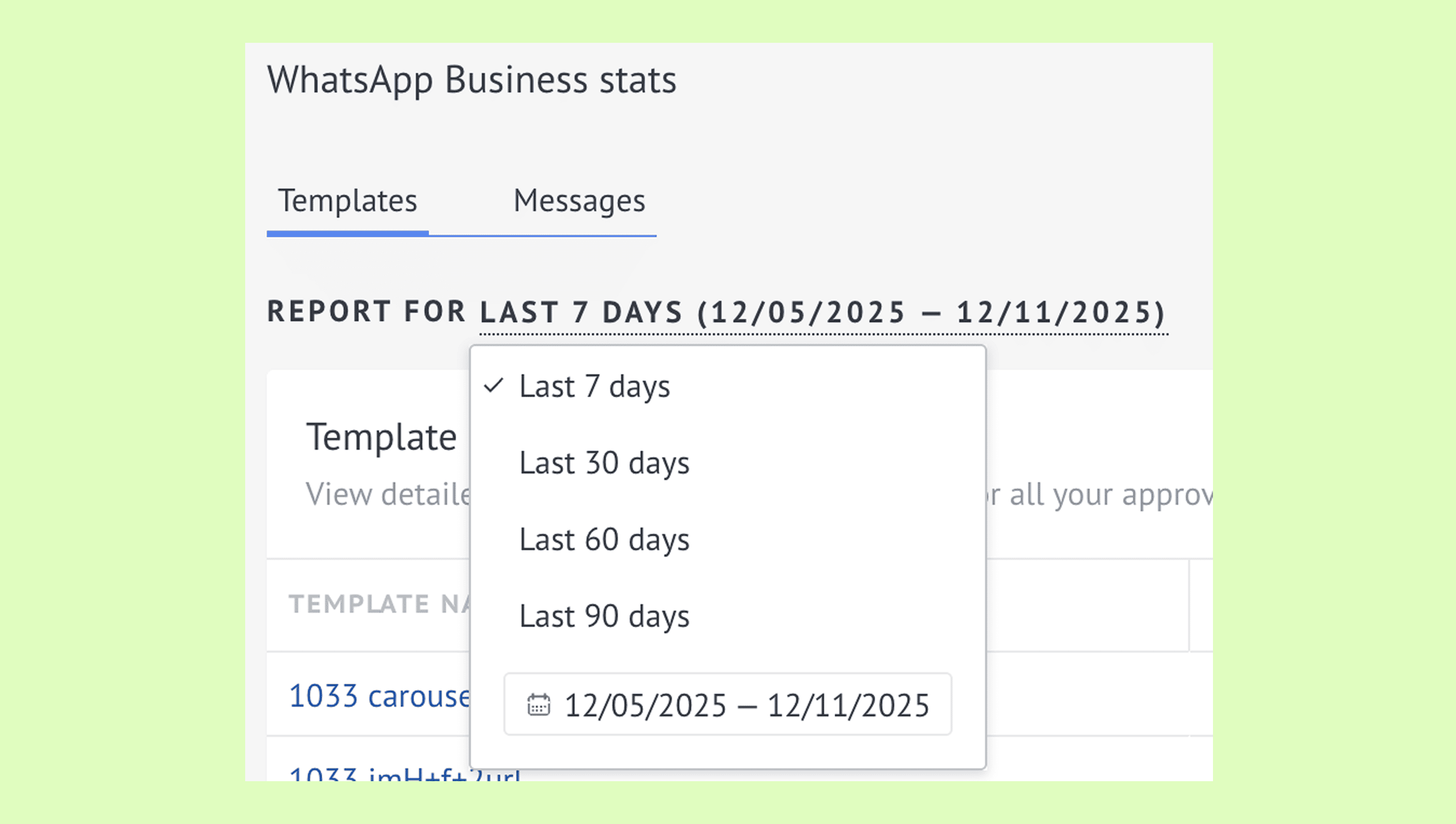Screen dimensions: 1456x824
Task: Select Last 90 days reporting period
Action: [604, 616]
